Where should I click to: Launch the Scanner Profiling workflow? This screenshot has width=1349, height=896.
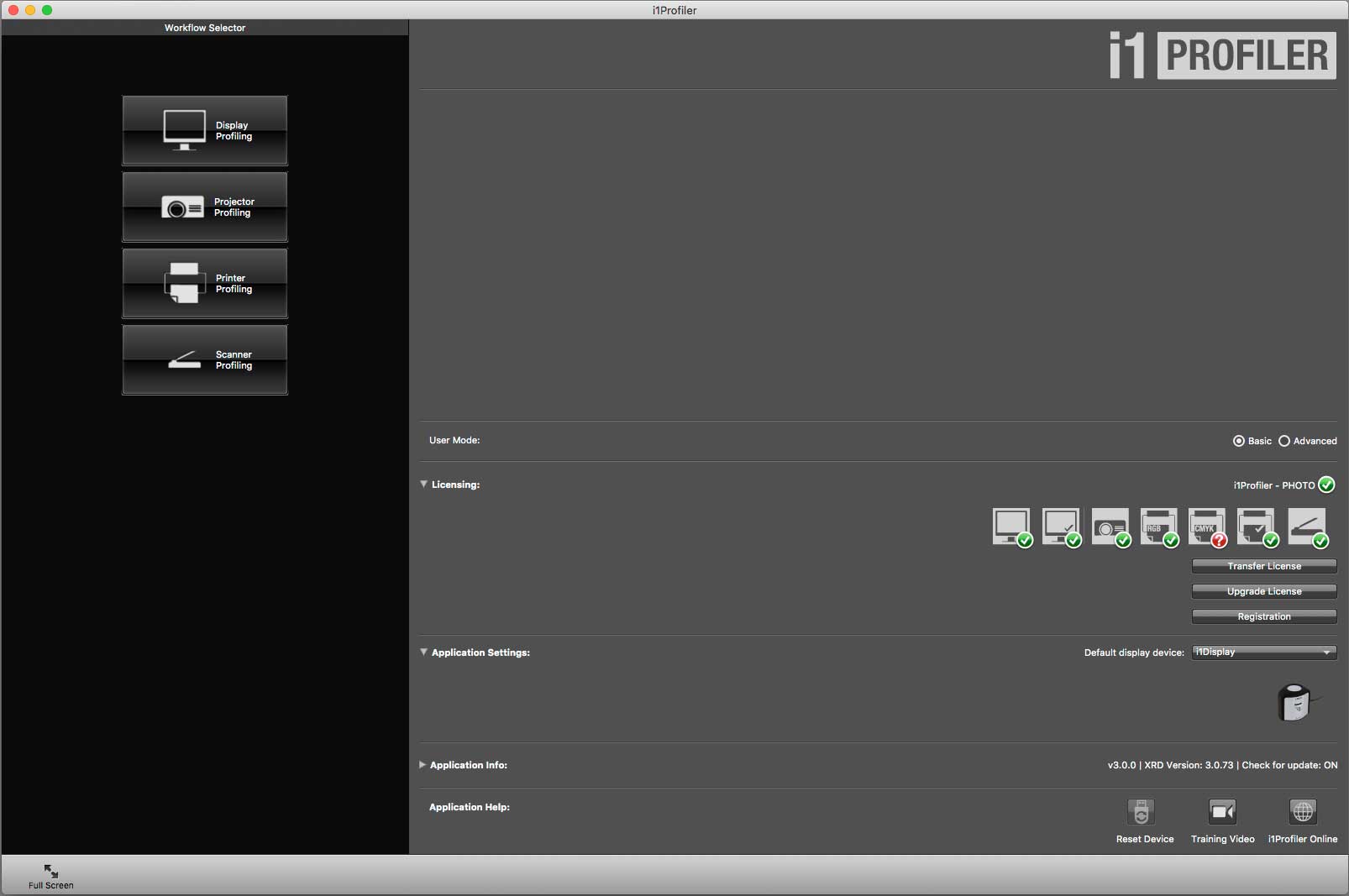point(205,359)
